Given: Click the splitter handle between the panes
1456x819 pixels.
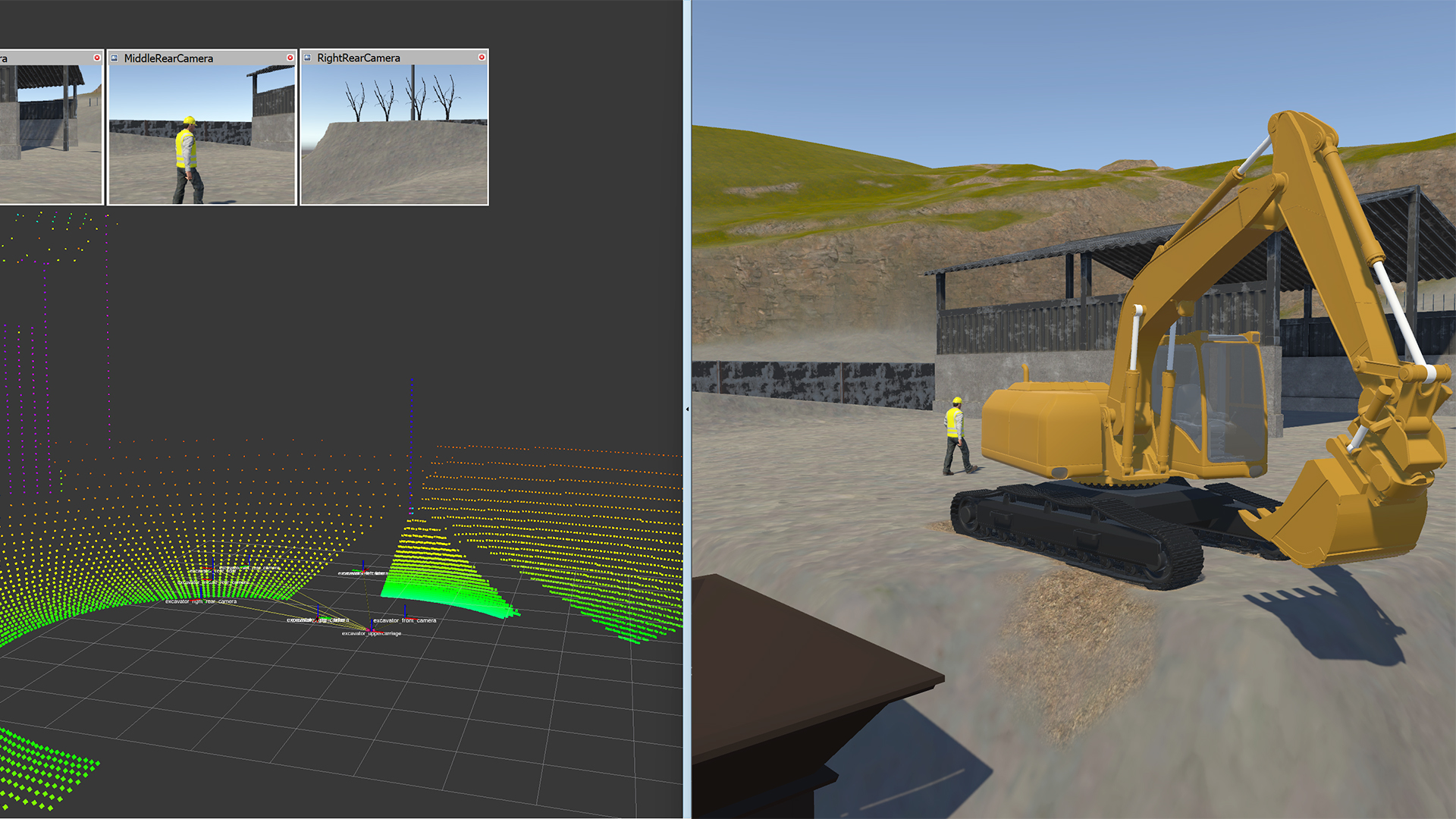Looking at the screenshot, I should pyautogui.click(x=687, y=409).
